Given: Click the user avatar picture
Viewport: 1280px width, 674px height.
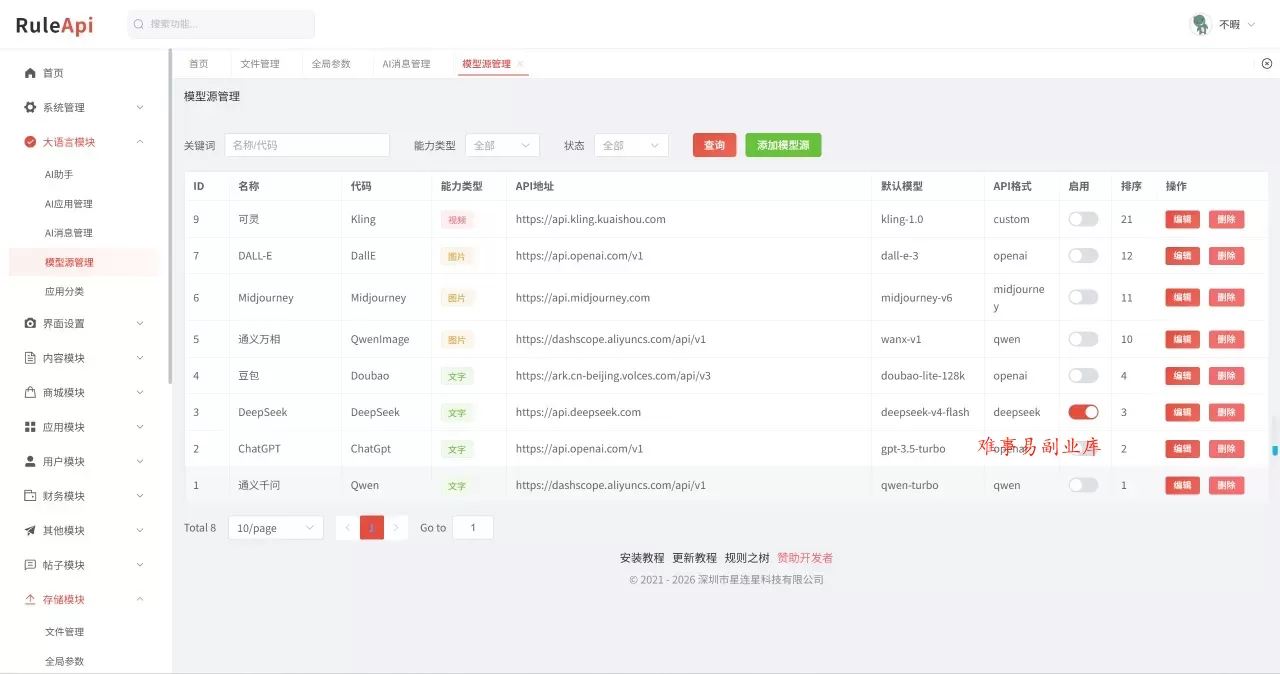Looking at the screenshot, I should pos(1200,24).
